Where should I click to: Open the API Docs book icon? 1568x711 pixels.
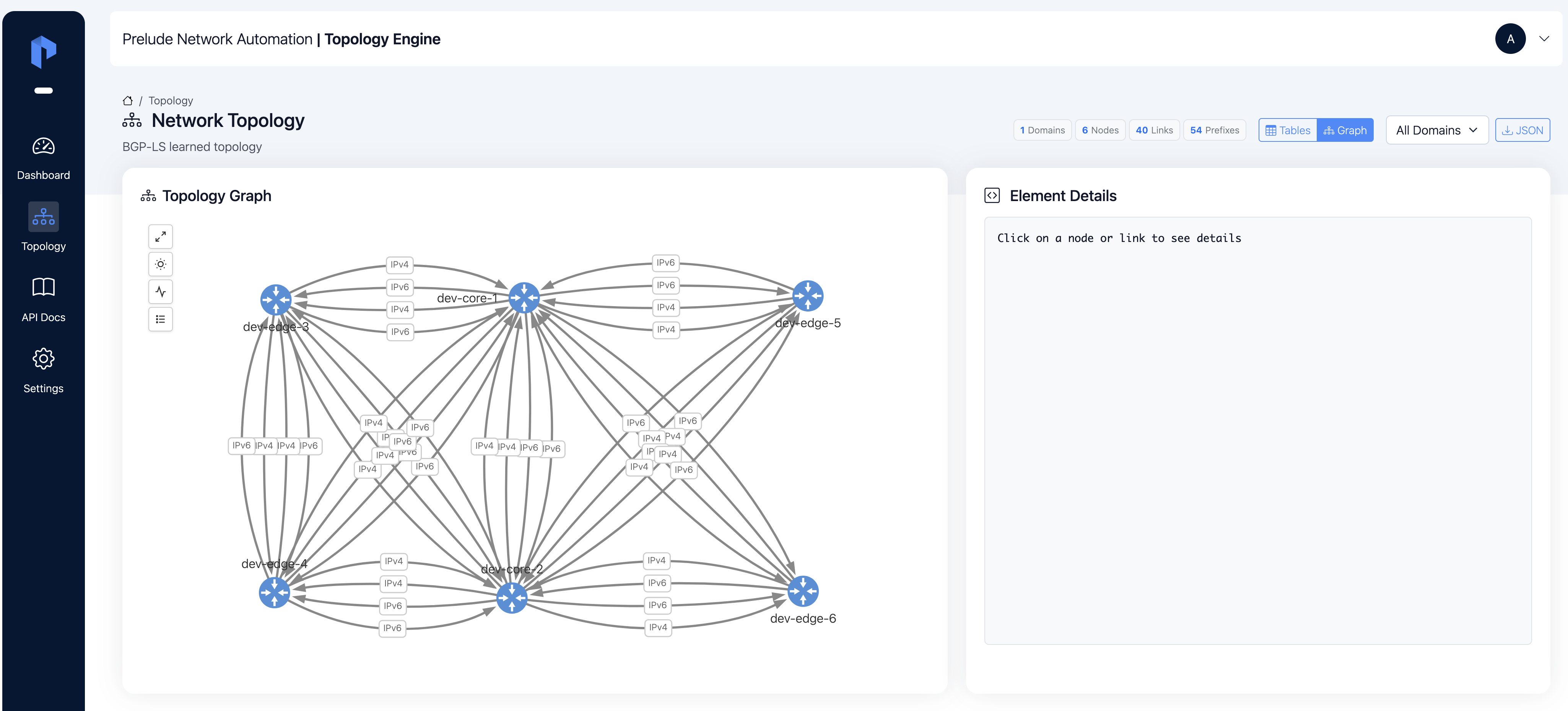tap(43, 287)
